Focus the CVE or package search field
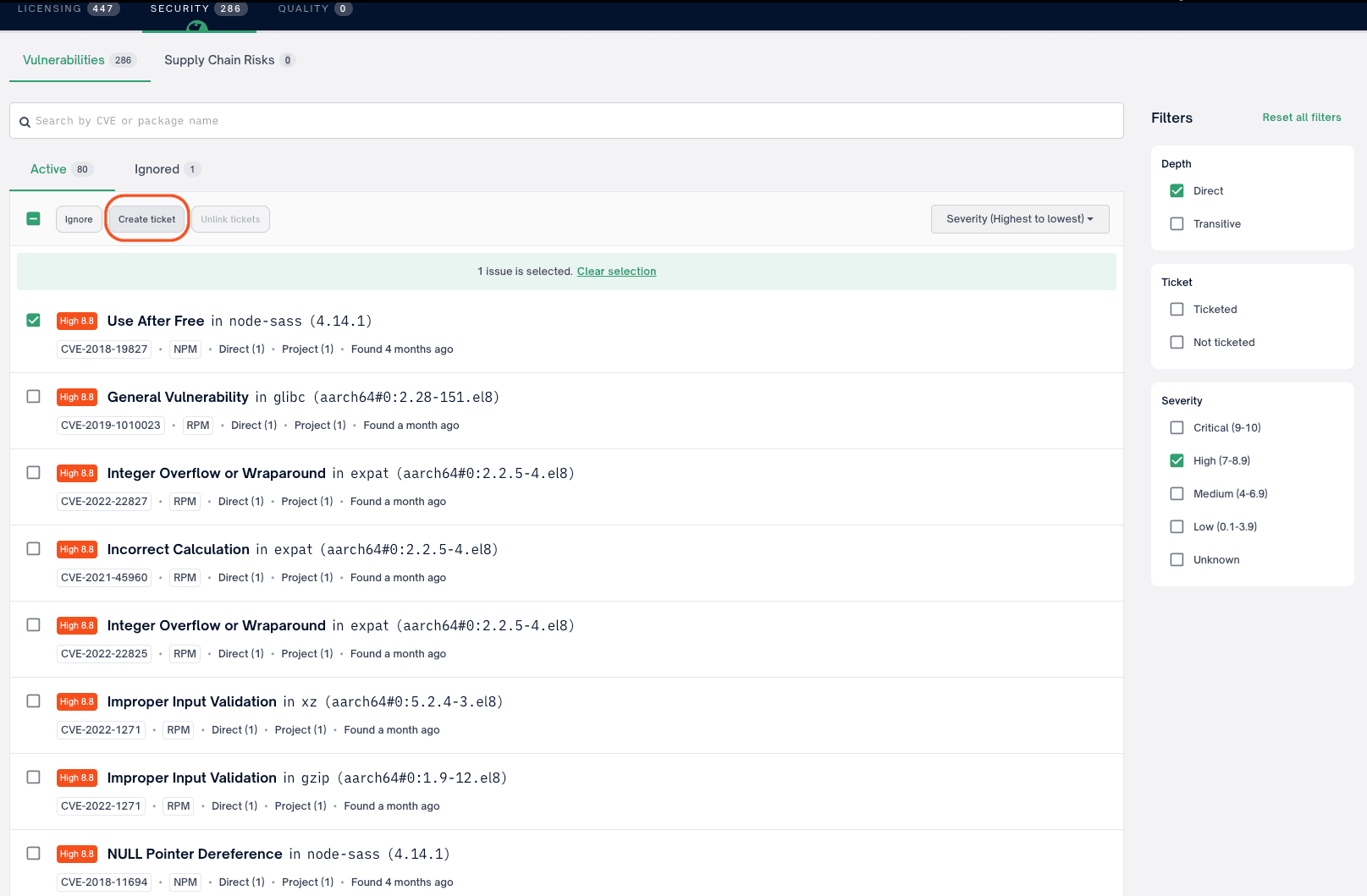 [x=566, y=121]
